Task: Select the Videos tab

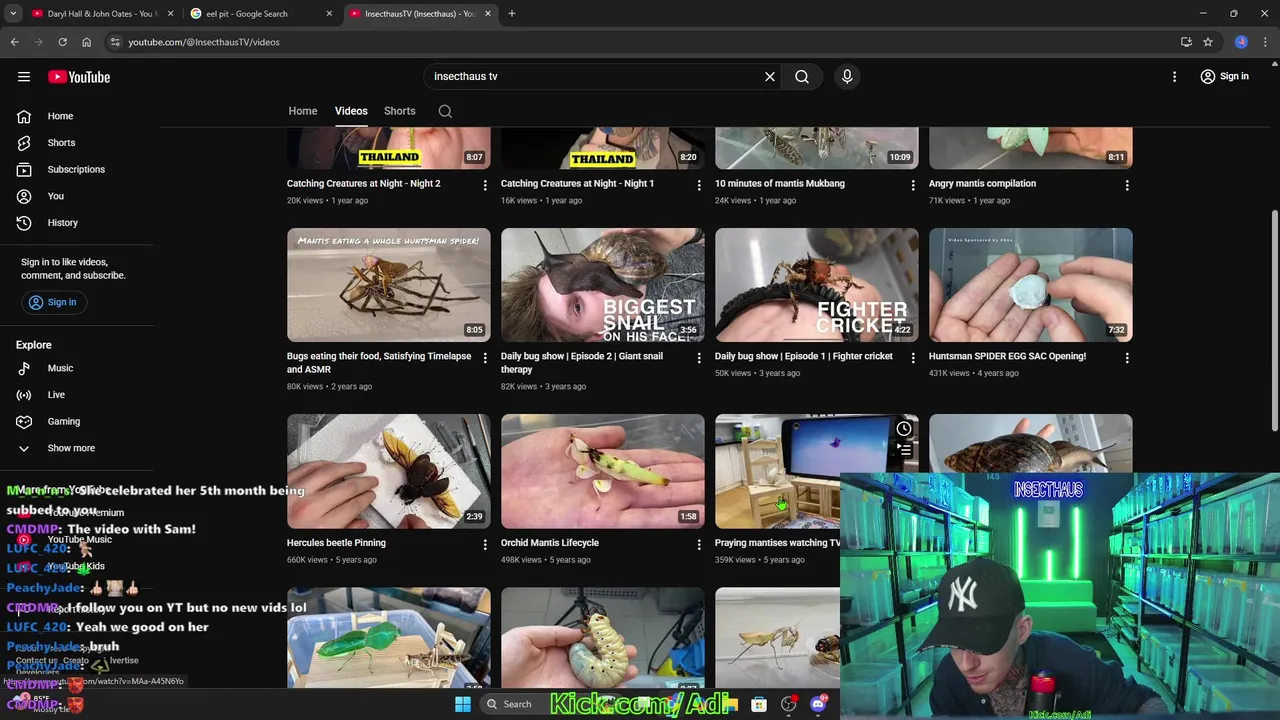Action: (x=351, y=111)
